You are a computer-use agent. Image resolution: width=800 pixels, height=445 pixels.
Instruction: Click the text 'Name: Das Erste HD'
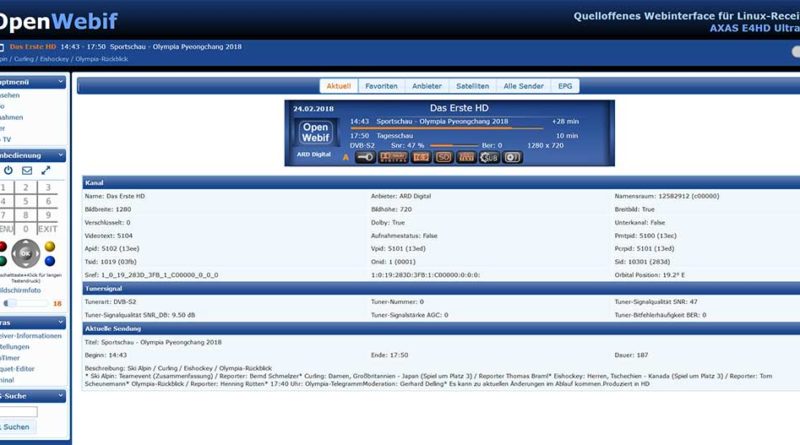(x=115, y=196)
